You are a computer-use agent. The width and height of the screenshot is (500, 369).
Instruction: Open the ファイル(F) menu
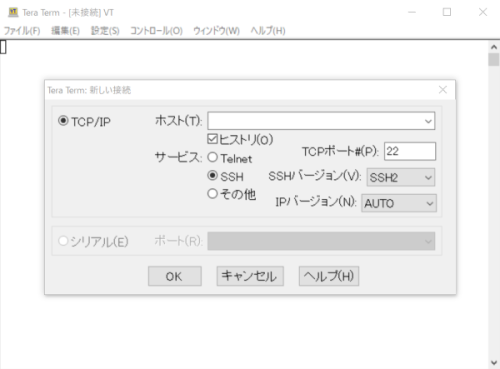coord(22,31)
